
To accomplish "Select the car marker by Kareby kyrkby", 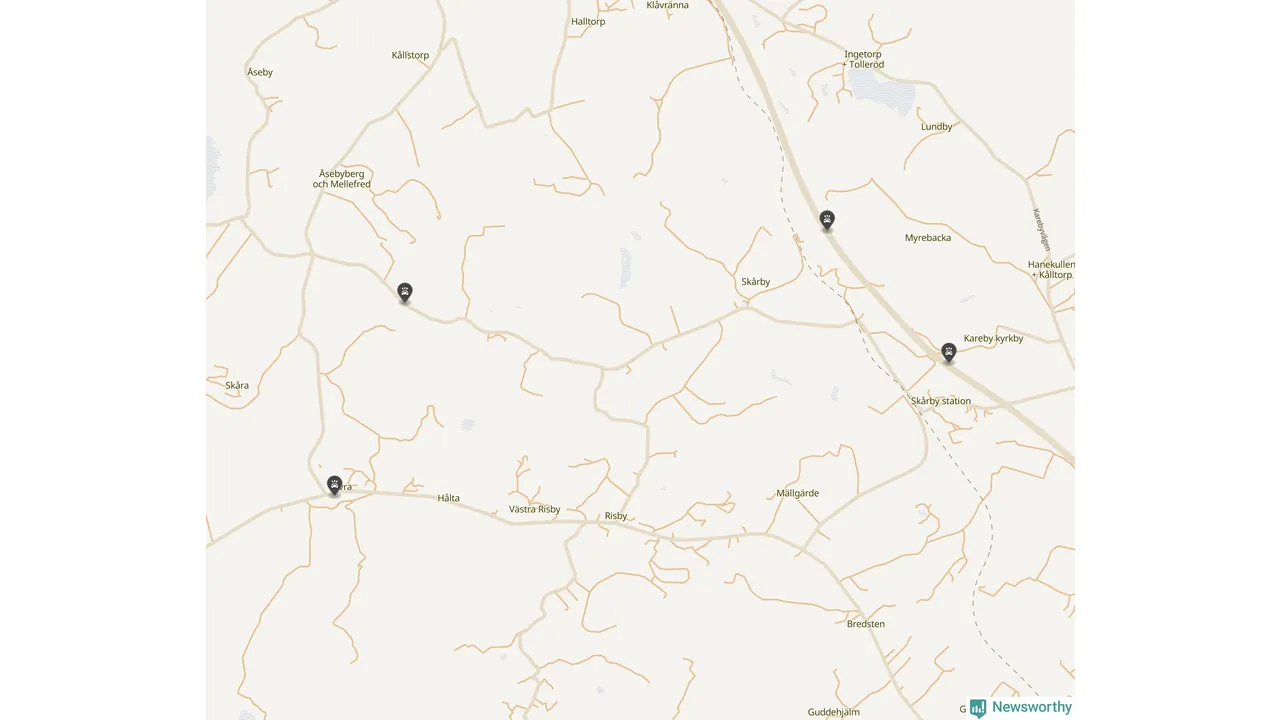I will (949, 353).
